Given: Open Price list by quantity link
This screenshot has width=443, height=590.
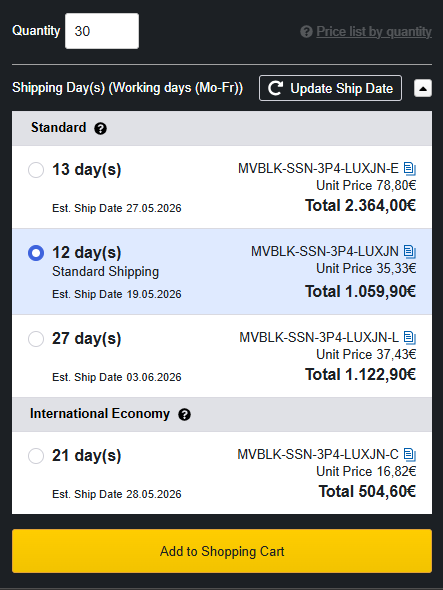Looking at the screenshot, I should coord(374,32).
